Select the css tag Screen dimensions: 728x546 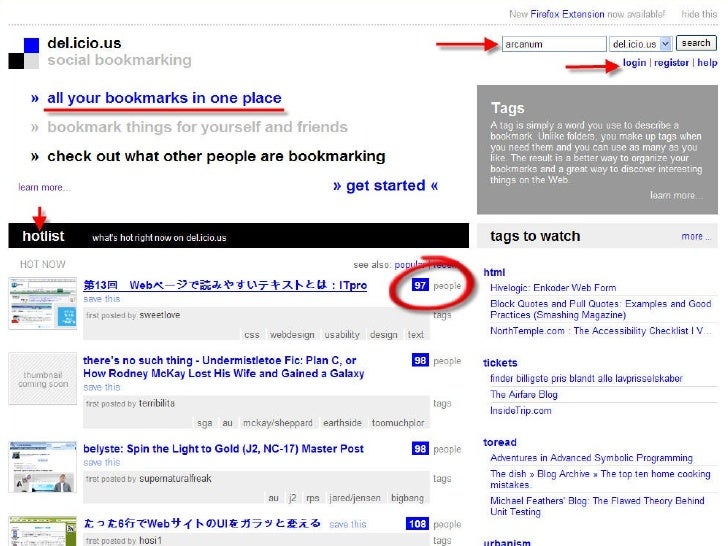252,335
